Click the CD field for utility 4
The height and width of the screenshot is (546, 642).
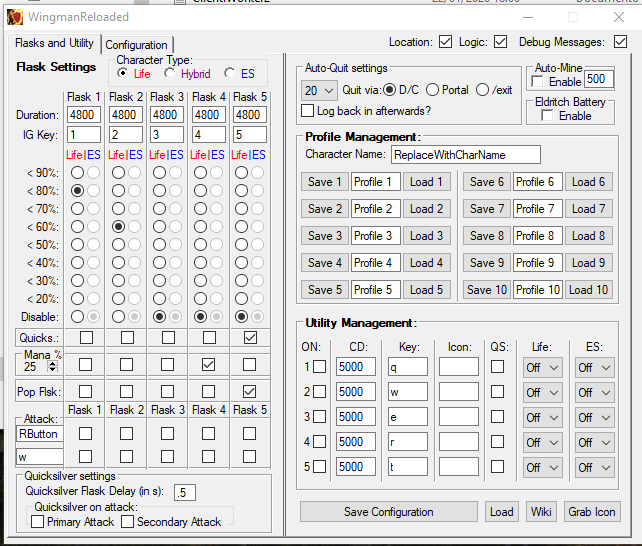point(356,442)
